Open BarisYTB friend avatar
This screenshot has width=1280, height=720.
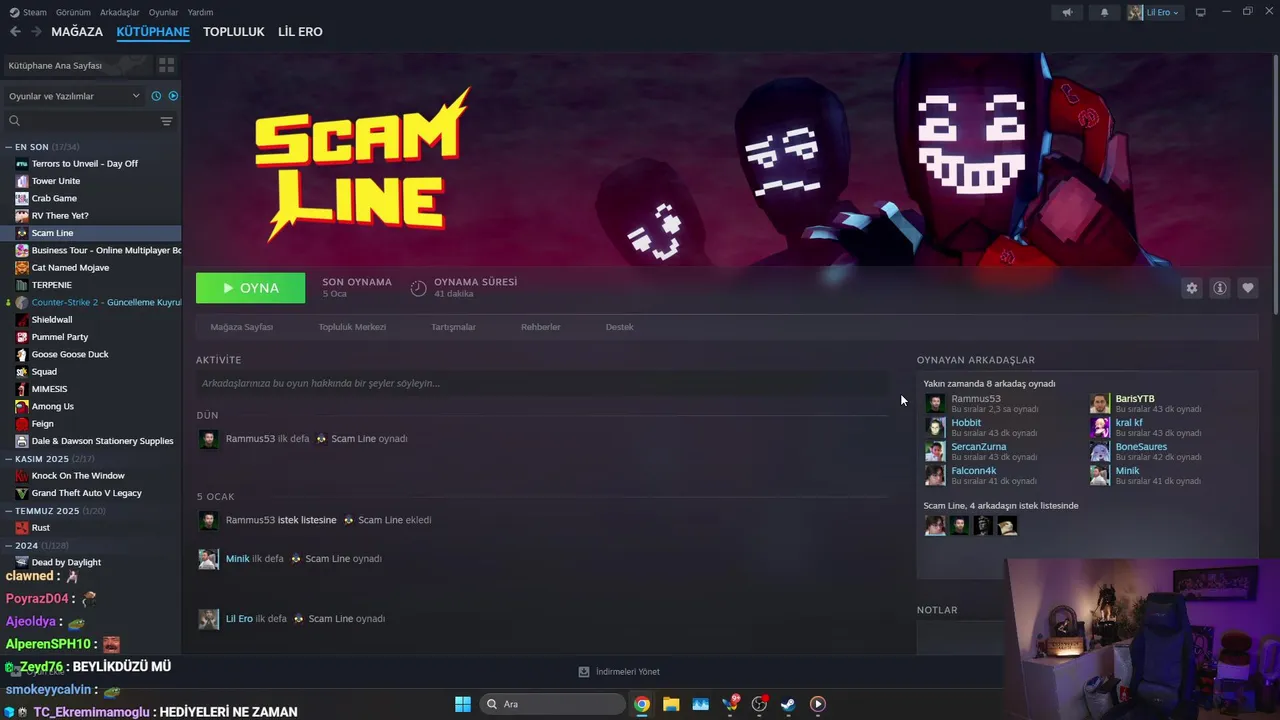pos(1100,403)
